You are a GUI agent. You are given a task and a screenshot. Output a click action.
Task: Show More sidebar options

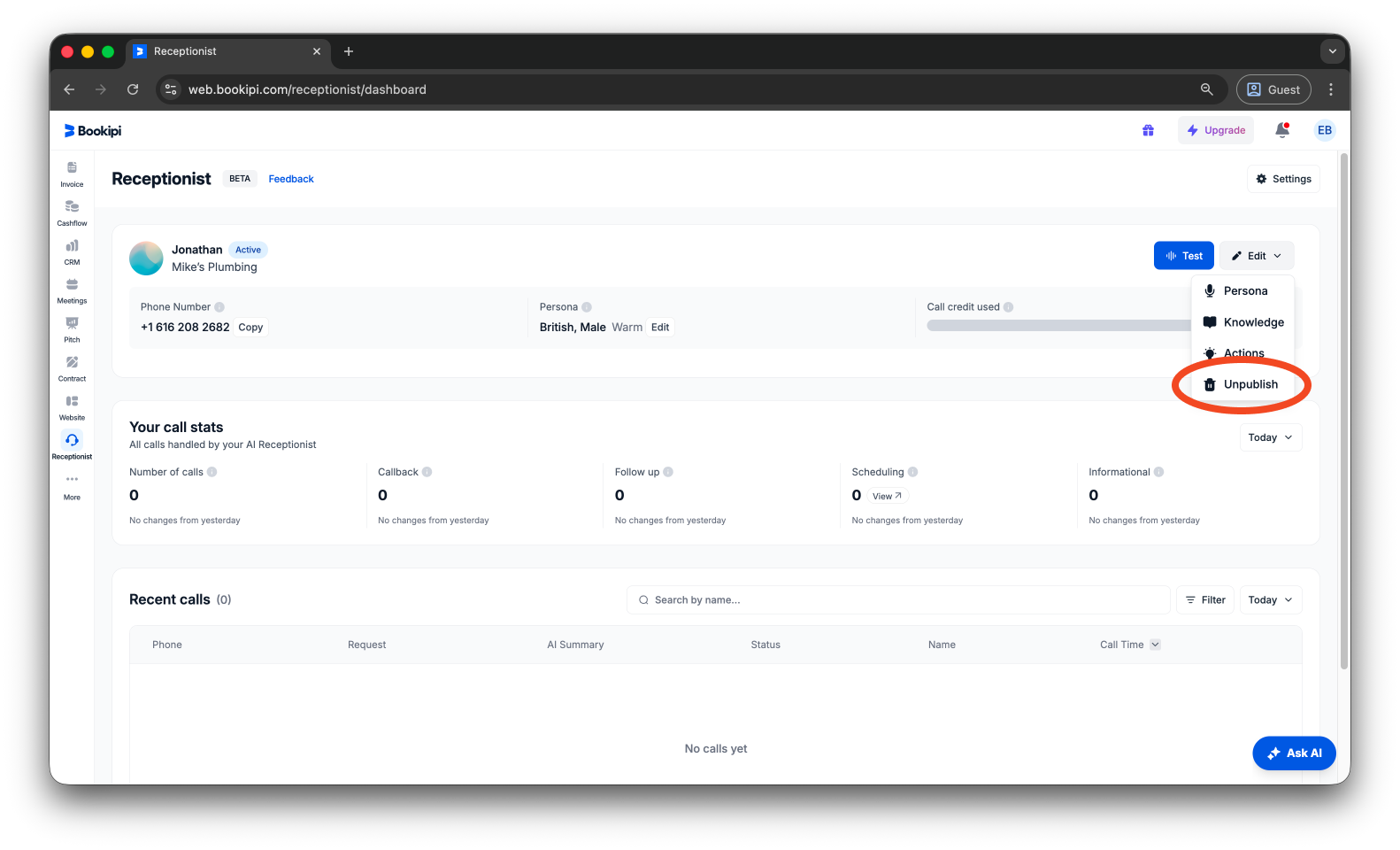pyautogui.click(x=72, y=486)
